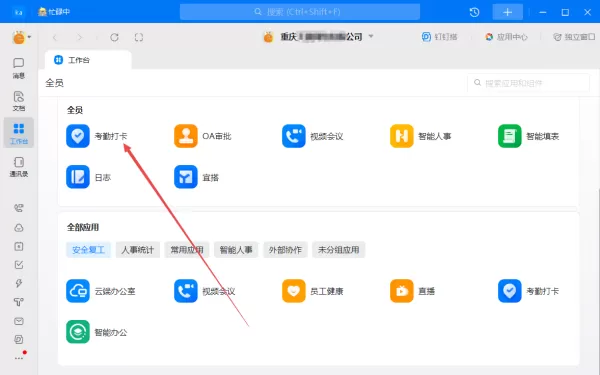Open the 宜搭 app

pos(196,177)
